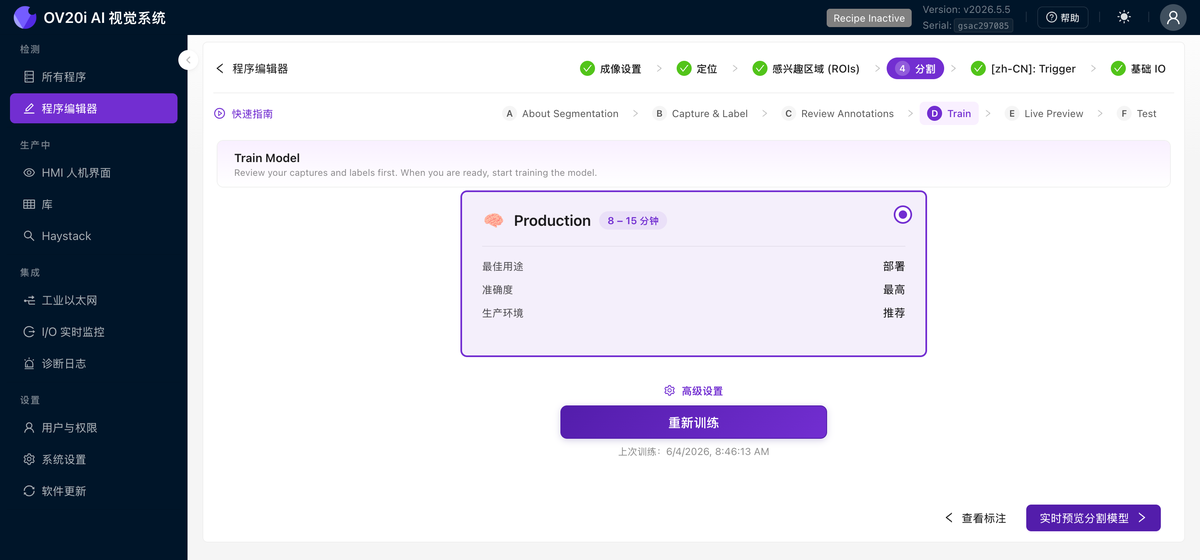1200x560 pixels.
Task: Click the Recipe Inactive status badge
Action: (x=869, y=18)
